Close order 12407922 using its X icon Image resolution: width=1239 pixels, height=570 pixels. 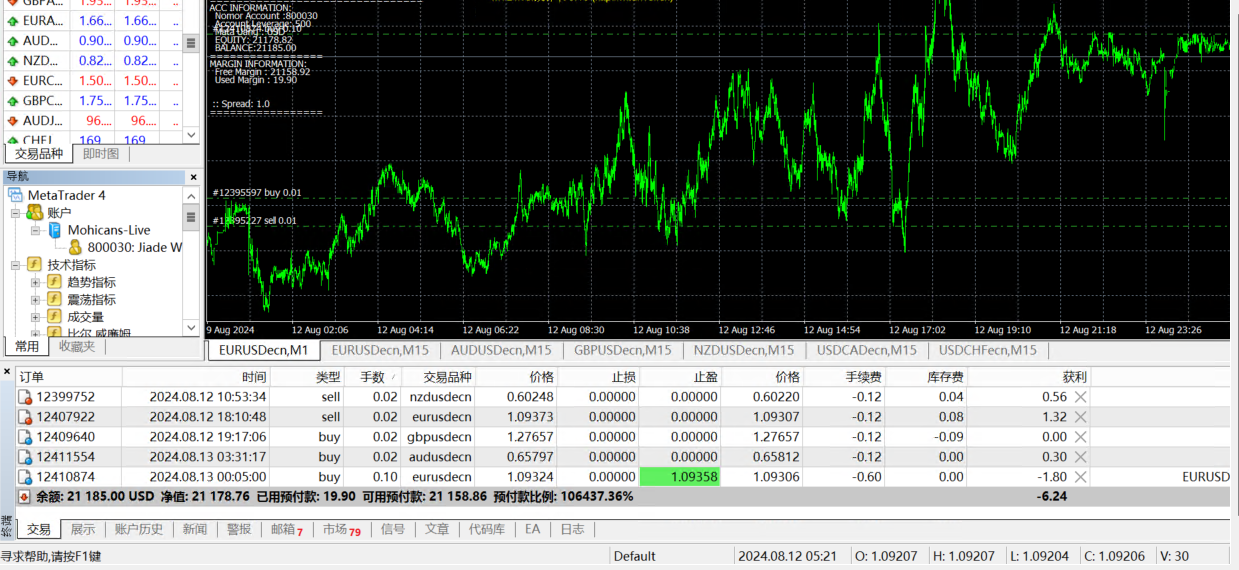(1080, 417)
